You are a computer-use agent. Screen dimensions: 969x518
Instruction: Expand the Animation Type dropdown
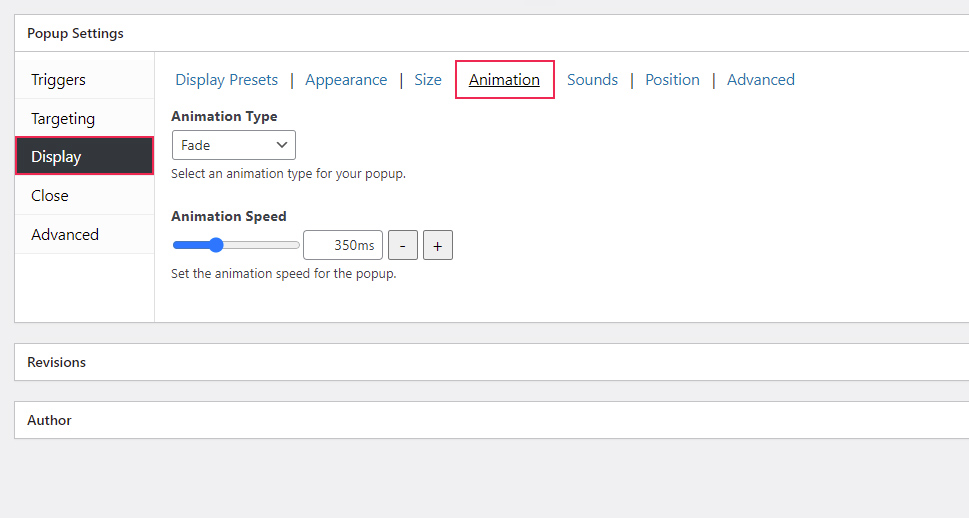[x=234, y=145]
